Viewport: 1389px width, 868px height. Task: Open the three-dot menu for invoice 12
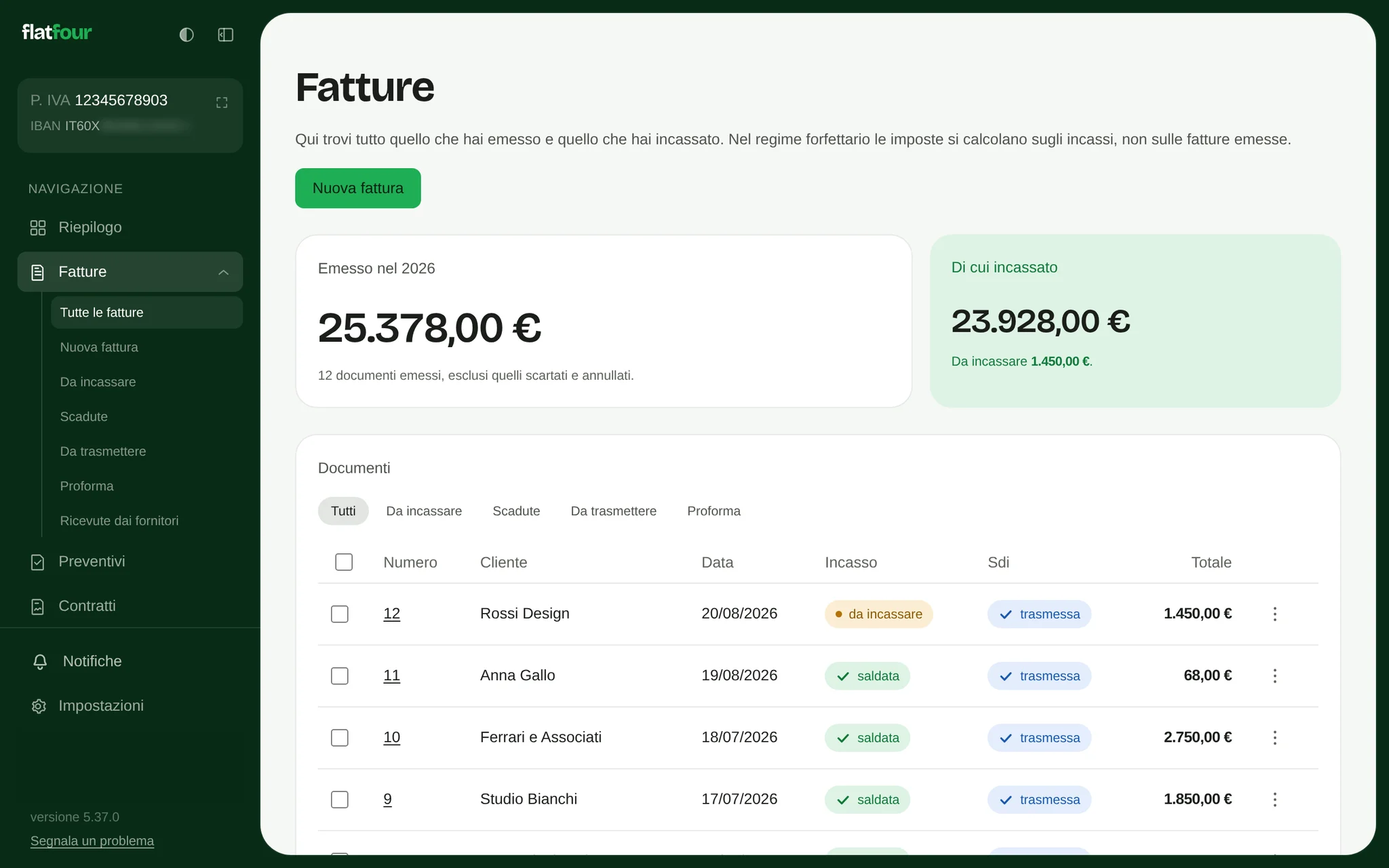click(1275, 614)
